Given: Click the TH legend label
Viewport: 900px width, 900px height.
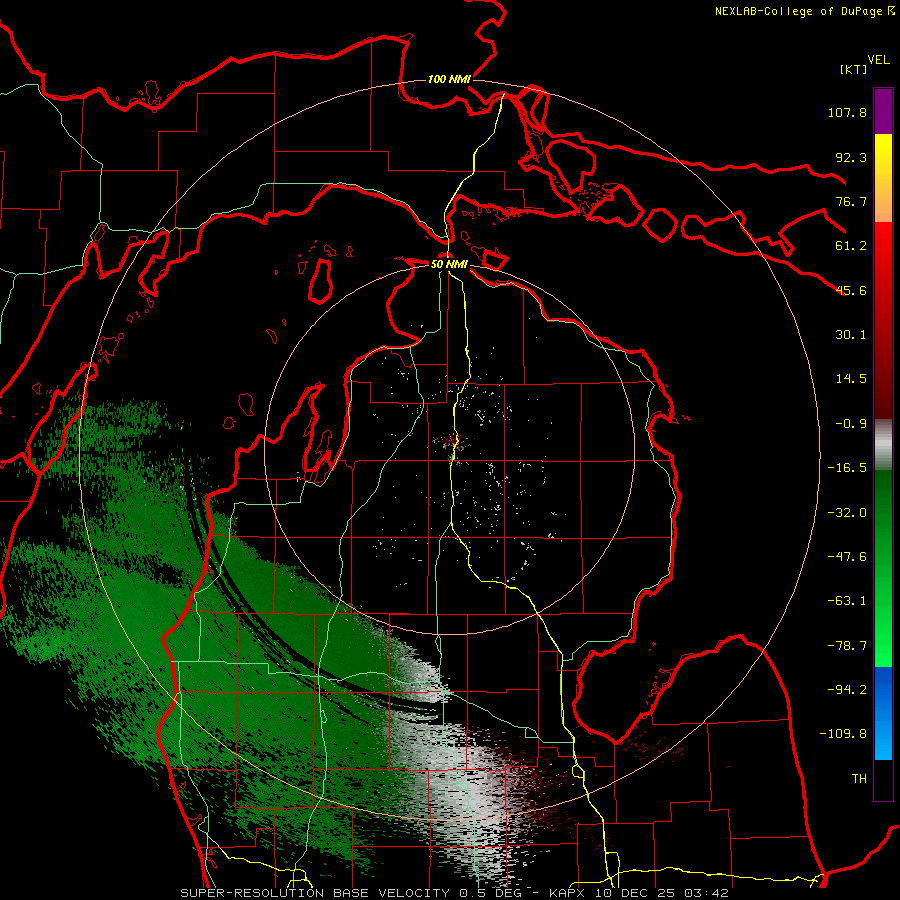Looking at the screenshot, I should [859, 779].
